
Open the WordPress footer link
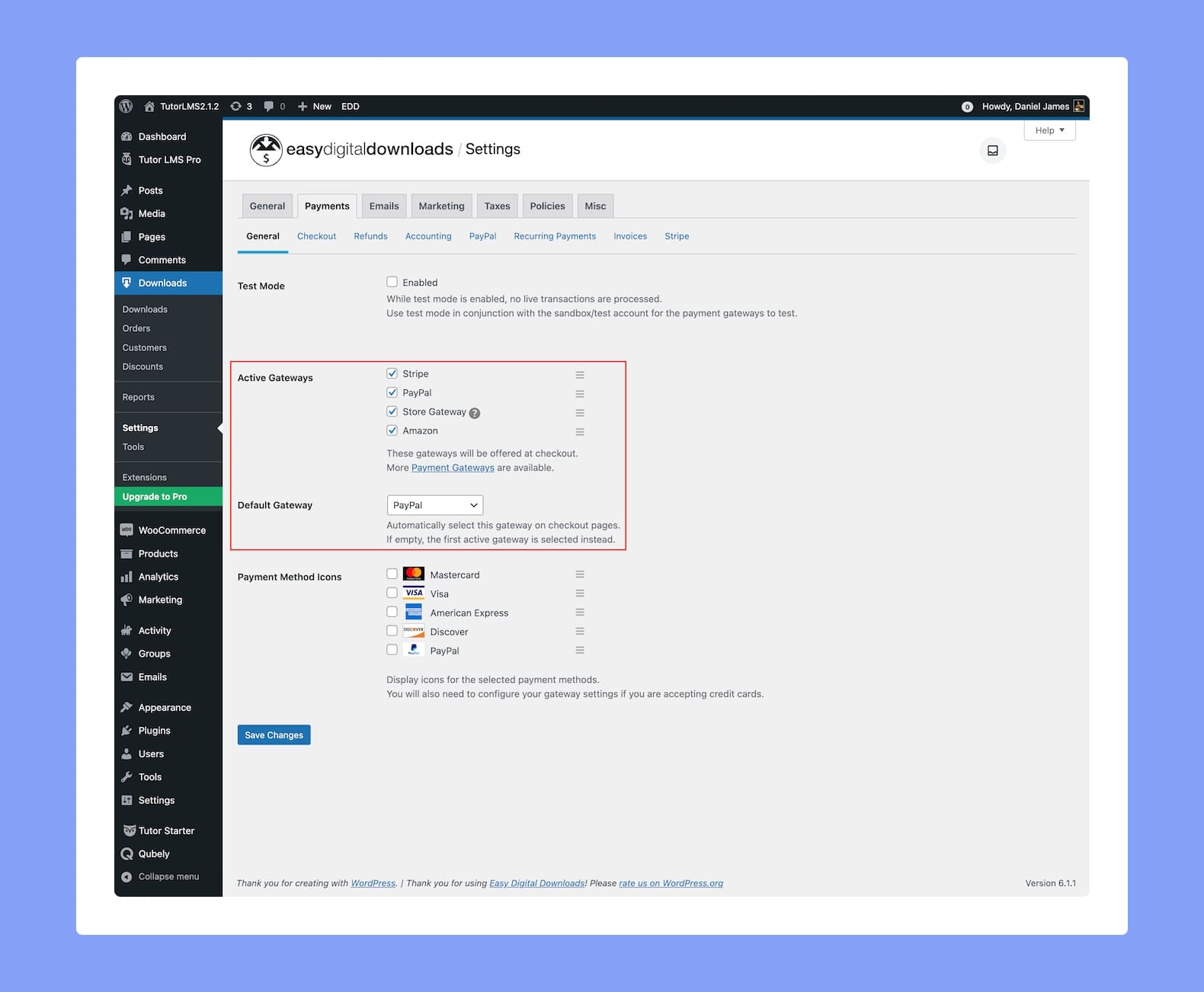[373, 884]
